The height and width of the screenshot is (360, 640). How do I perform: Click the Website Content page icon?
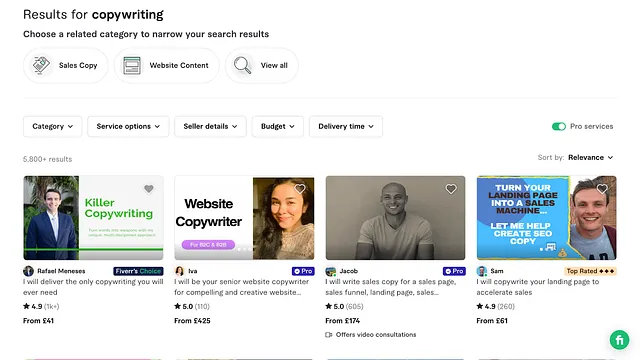click(x=132, y=65)
